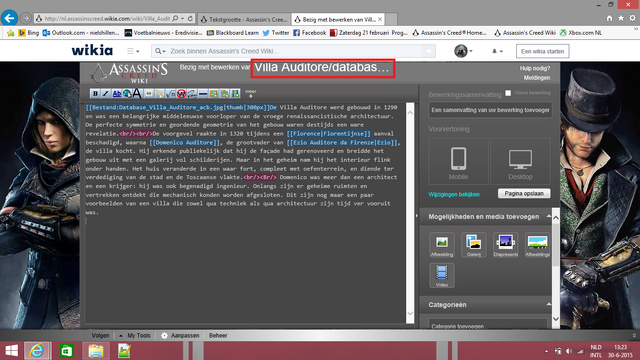
Task: Open the user avatar dropdown
Action: 463,51
